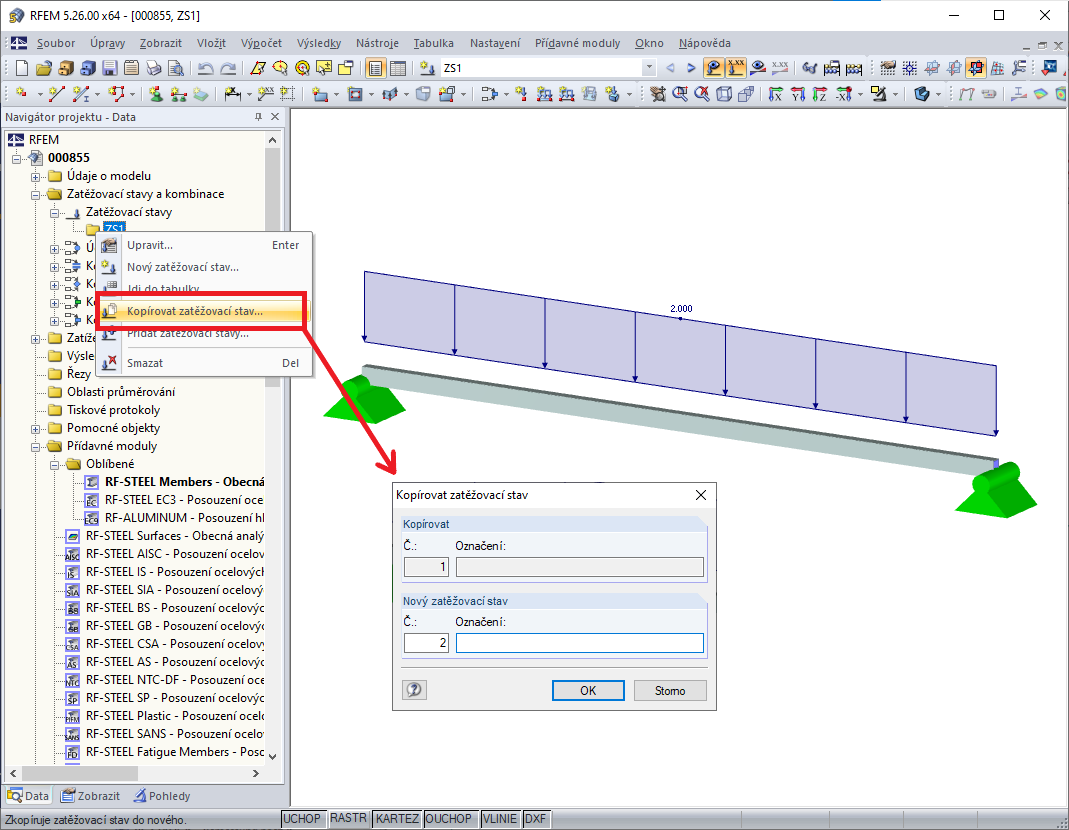Toggle load values display (x.xx with arrow)
Image resolution: width=1069 pixels, height=830 pixels.
click(736, 68)
